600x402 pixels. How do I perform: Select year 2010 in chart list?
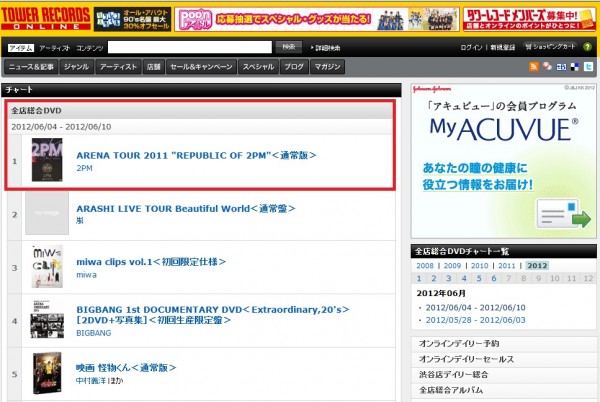[x=479, y=266]
